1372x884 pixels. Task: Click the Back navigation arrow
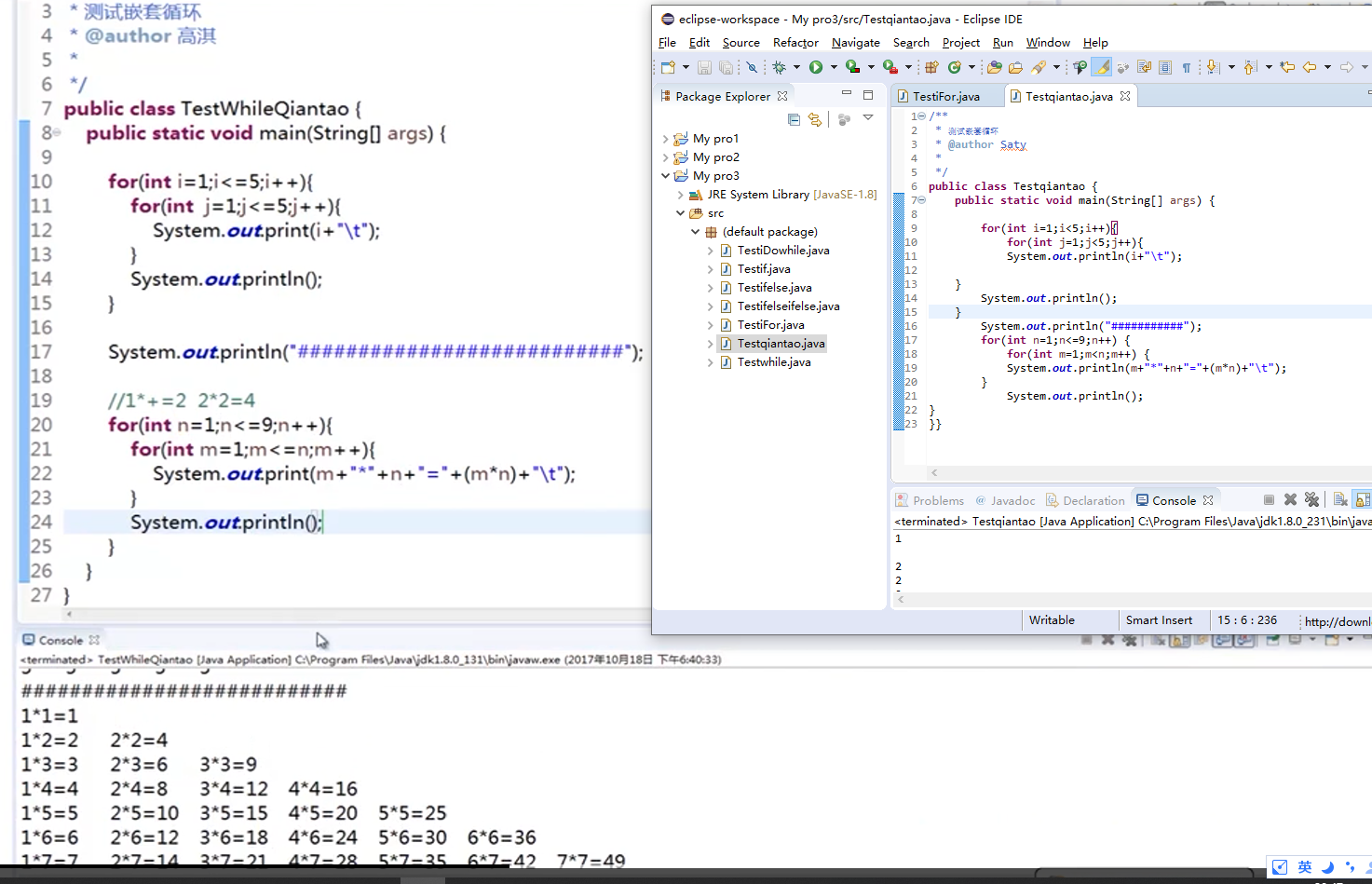1310,67
